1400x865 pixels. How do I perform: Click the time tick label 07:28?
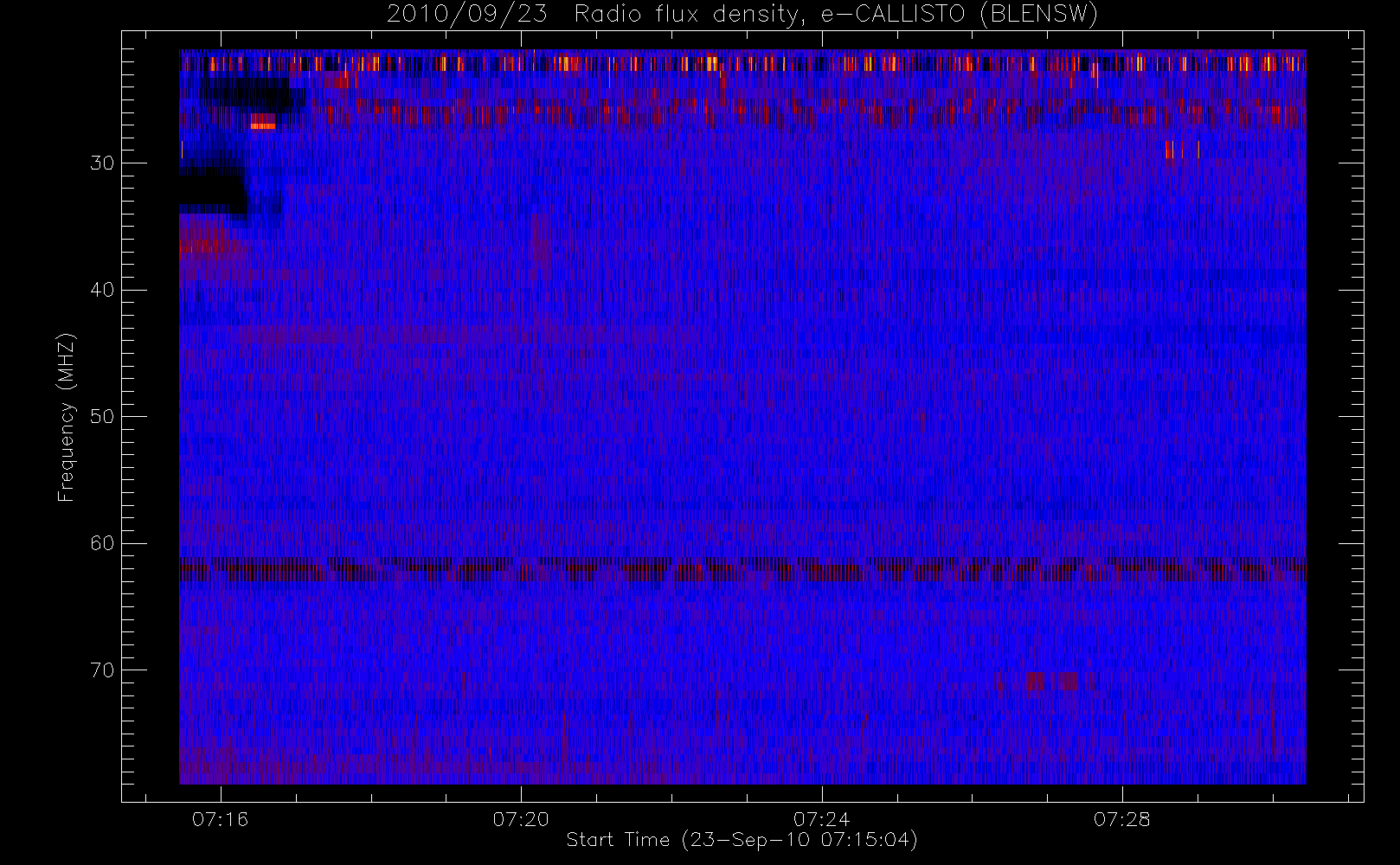[x=1121, y=819]
